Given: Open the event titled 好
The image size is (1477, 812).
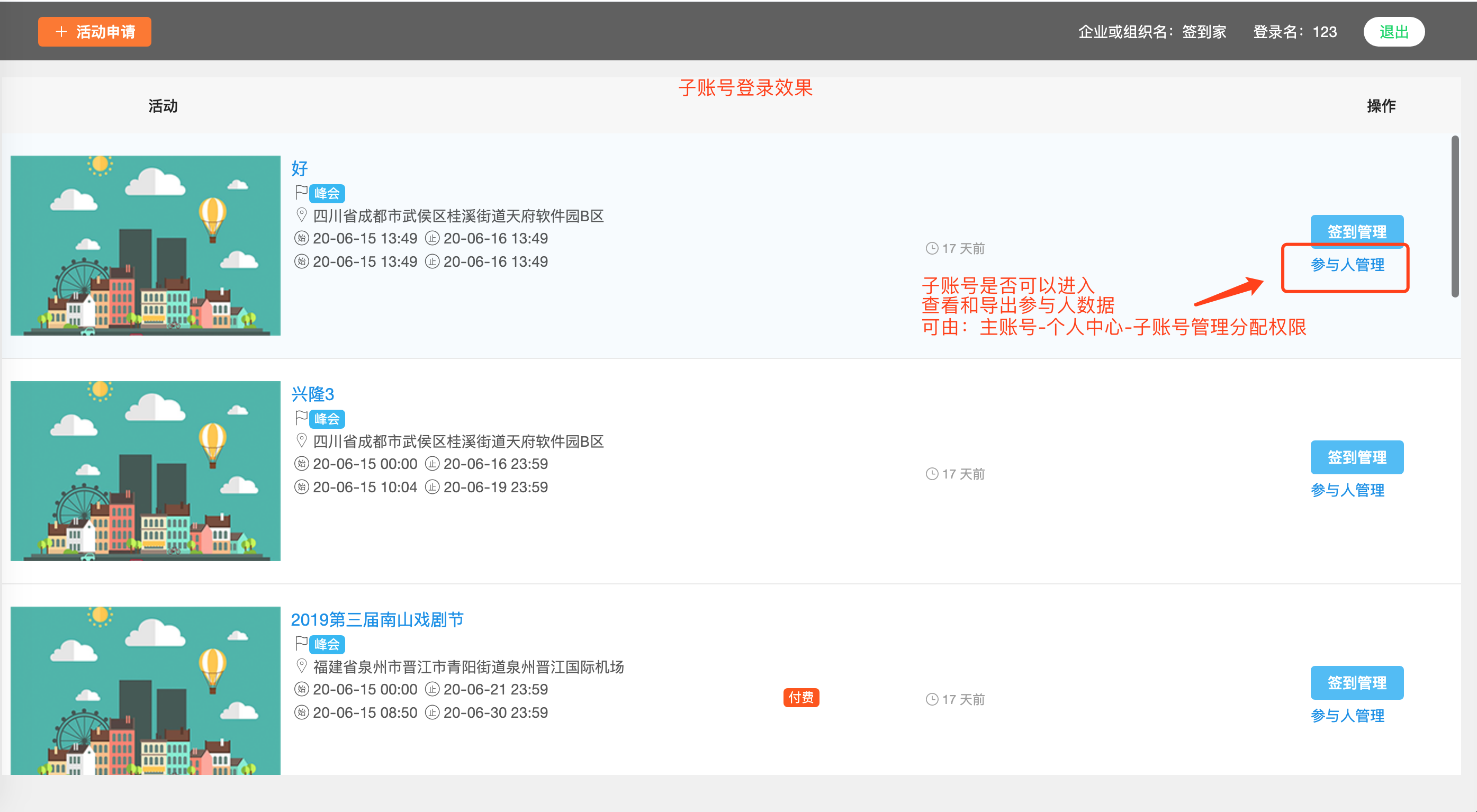Looking at the screenshot, I should (x=299, y=168).
